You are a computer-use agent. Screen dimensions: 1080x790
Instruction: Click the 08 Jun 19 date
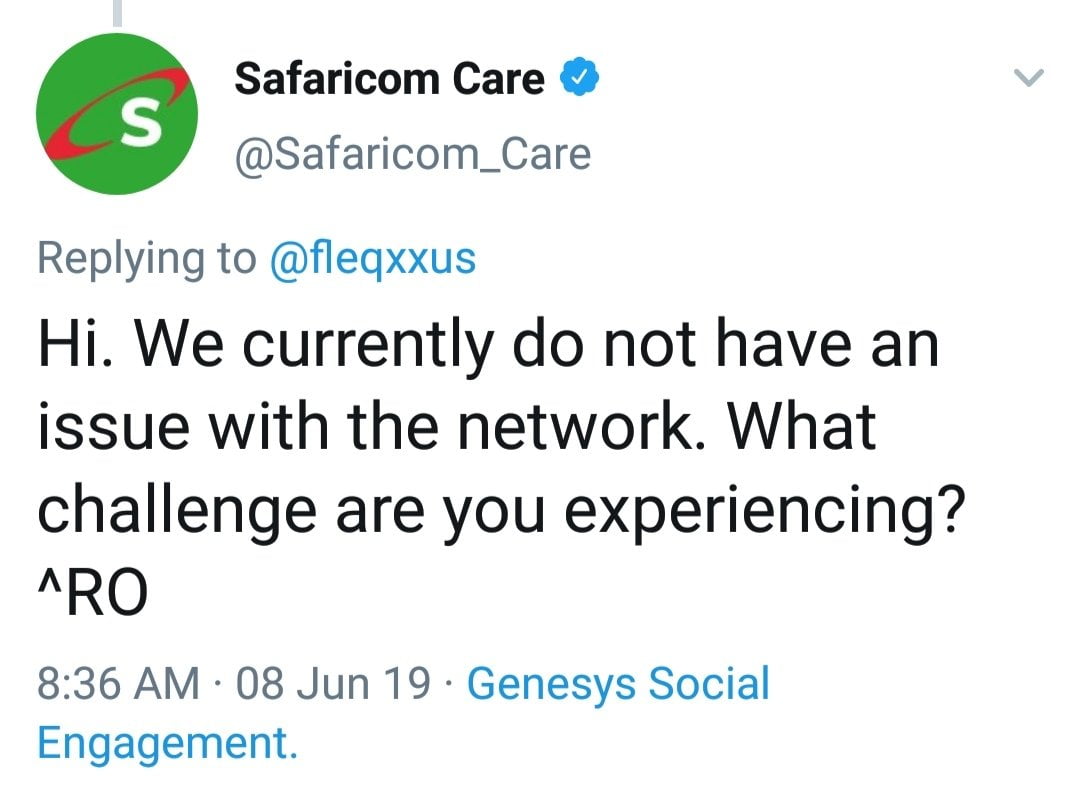point(333,684)
